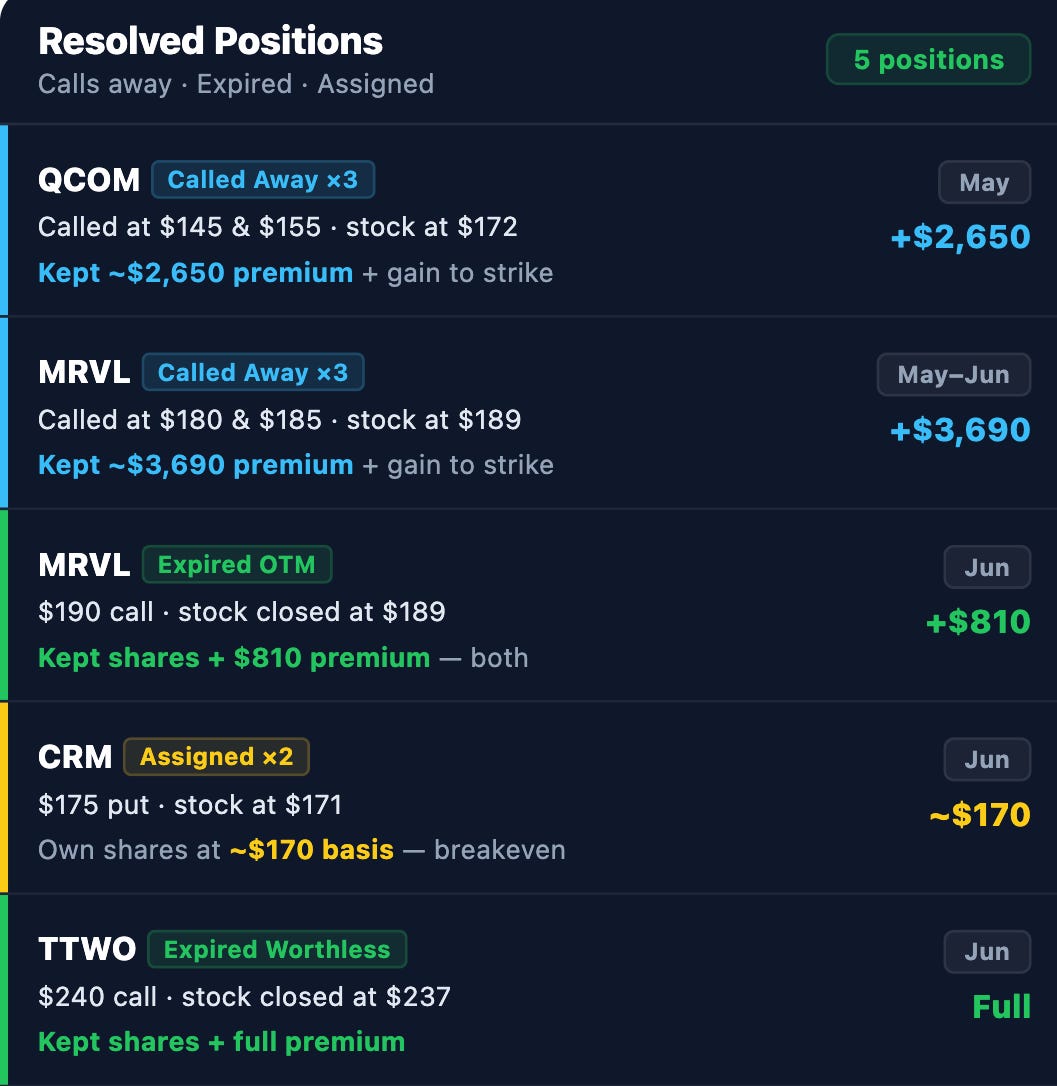This screenshot has width=1057, height=1086.
Task: Click the Assigned ×2 tag
Action: pyautogui.click(x=216, y=756)
